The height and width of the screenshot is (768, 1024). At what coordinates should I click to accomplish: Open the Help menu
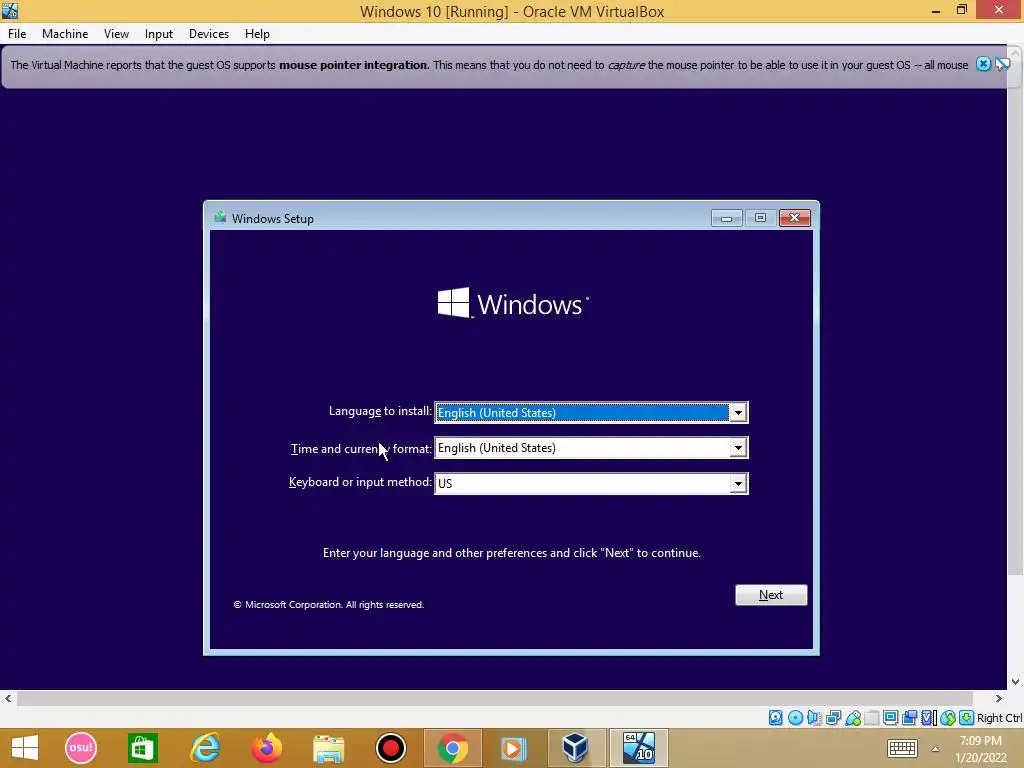[x=257, y=34]
